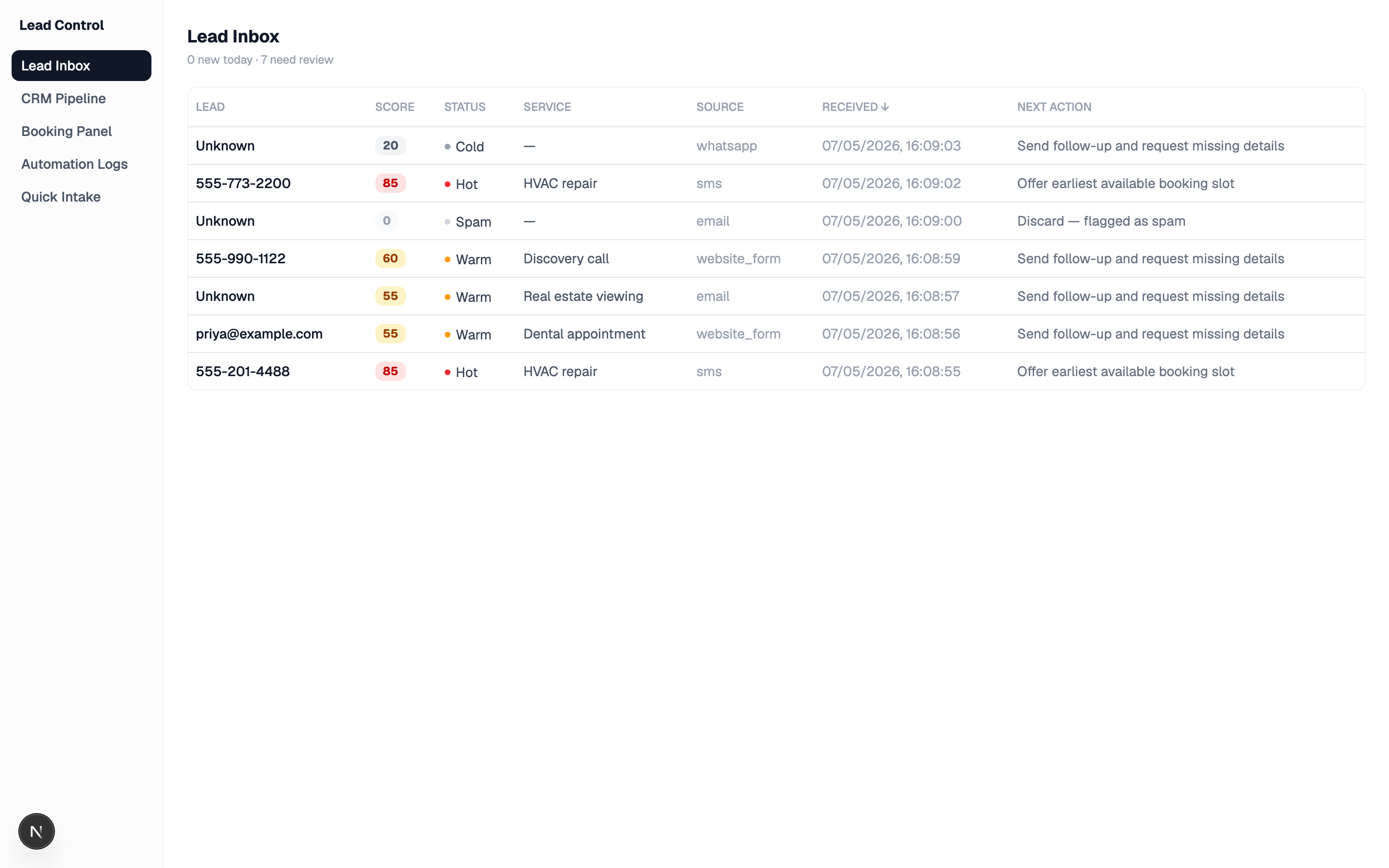Click the whatsapp source cell

tap(727, 146)
